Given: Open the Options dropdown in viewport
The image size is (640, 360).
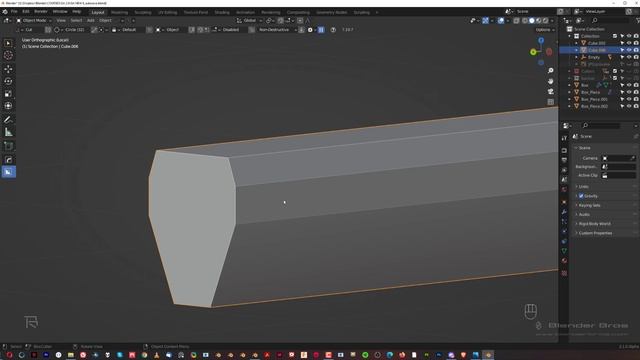Looking at the screenshot, I should [x=545, y=30].
